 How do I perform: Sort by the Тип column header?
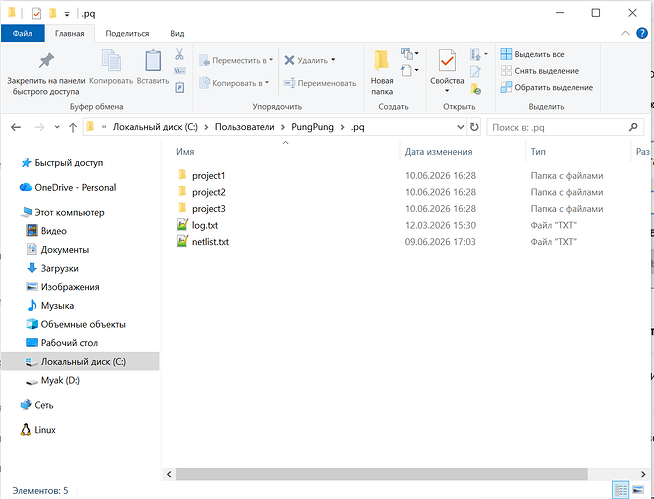point(538,152)
